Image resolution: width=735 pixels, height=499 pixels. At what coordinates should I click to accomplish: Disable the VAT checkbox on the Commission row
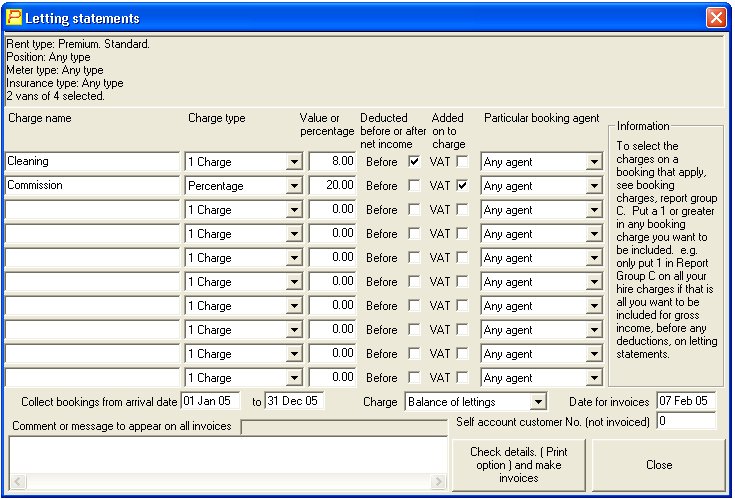coord(462,186)
